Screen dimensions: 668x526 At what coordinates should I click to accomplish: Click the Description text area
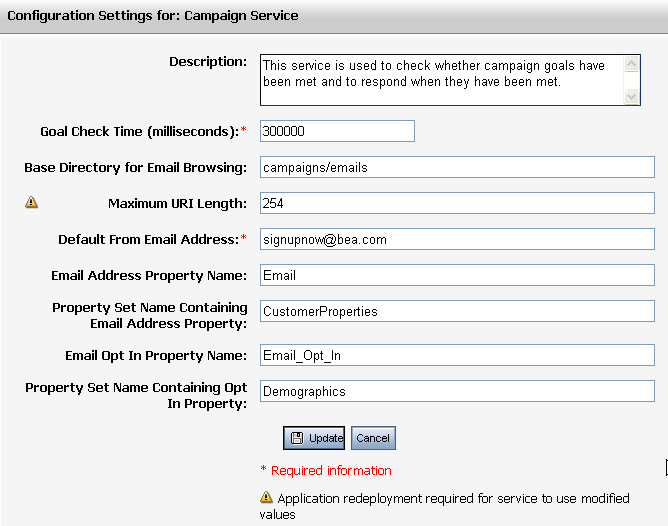[x=450, y=80]
